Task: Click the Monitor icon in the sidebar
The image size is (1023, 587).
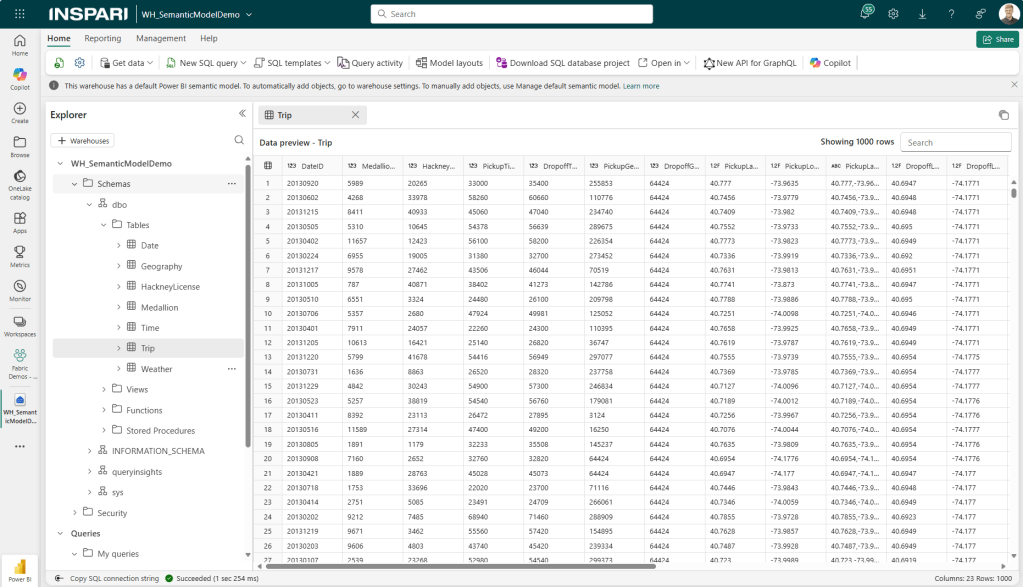Action: pos(20,289)
